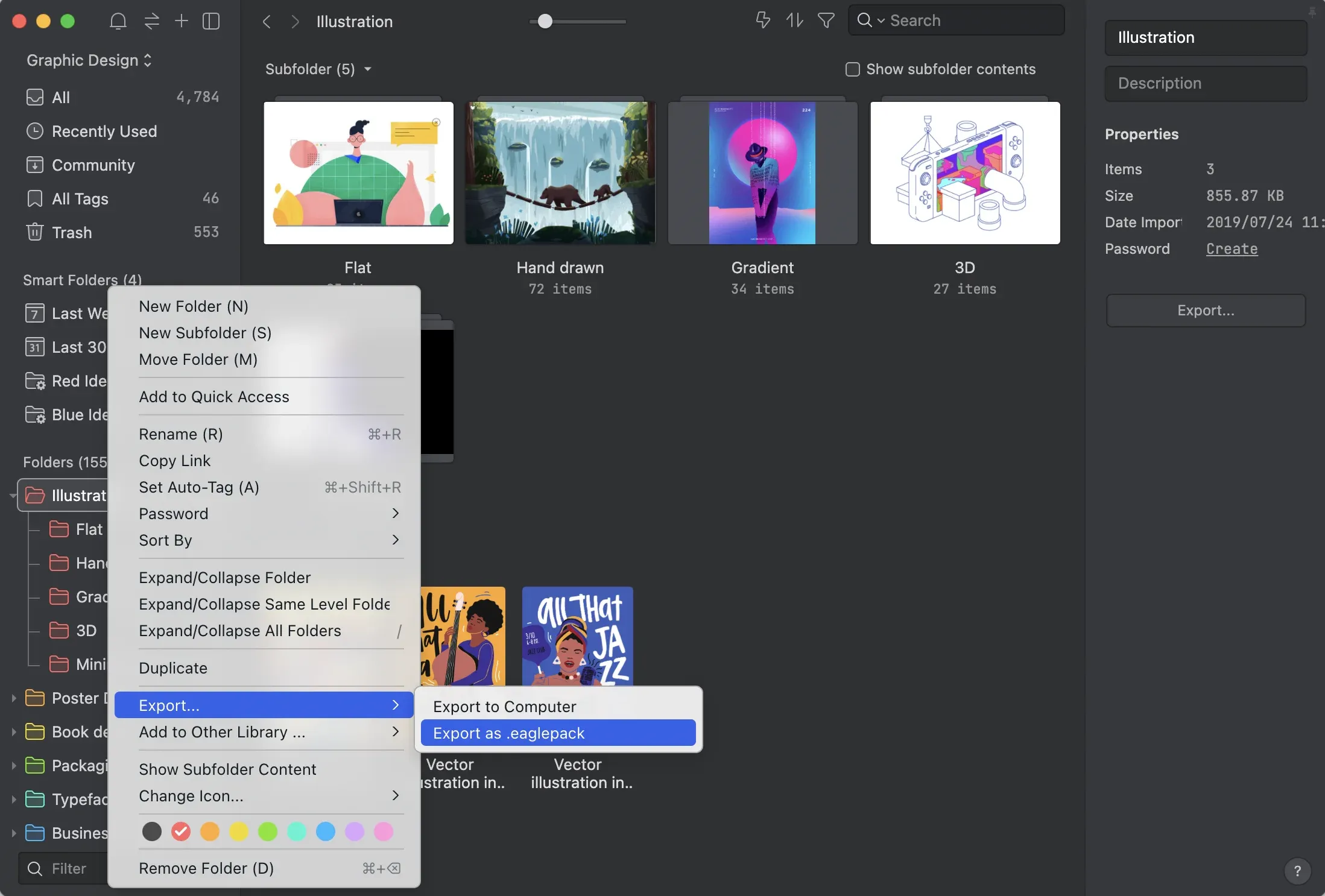Image resolution: width=1325 pixels, height=896 pixels.
Task: Choose Export as .eaglepack
Action: 558,733
